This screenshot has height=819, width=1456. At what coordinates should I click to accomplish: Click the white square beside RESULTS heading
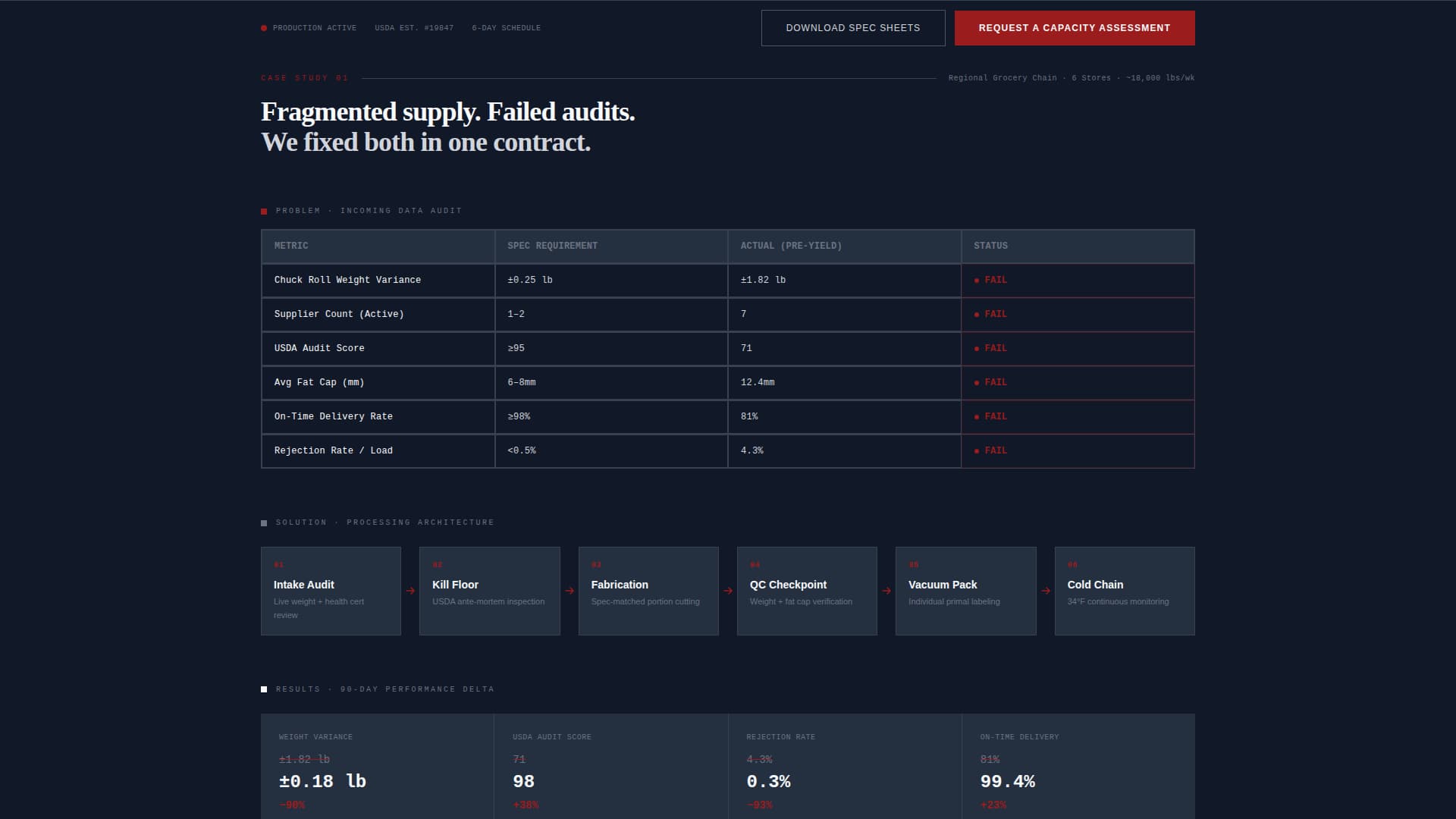263,689
